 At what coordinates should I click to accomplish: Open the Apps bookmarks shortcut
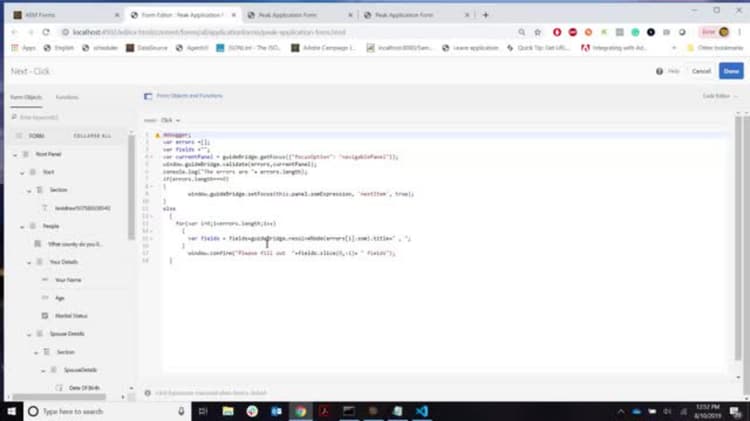click(23, 48)
